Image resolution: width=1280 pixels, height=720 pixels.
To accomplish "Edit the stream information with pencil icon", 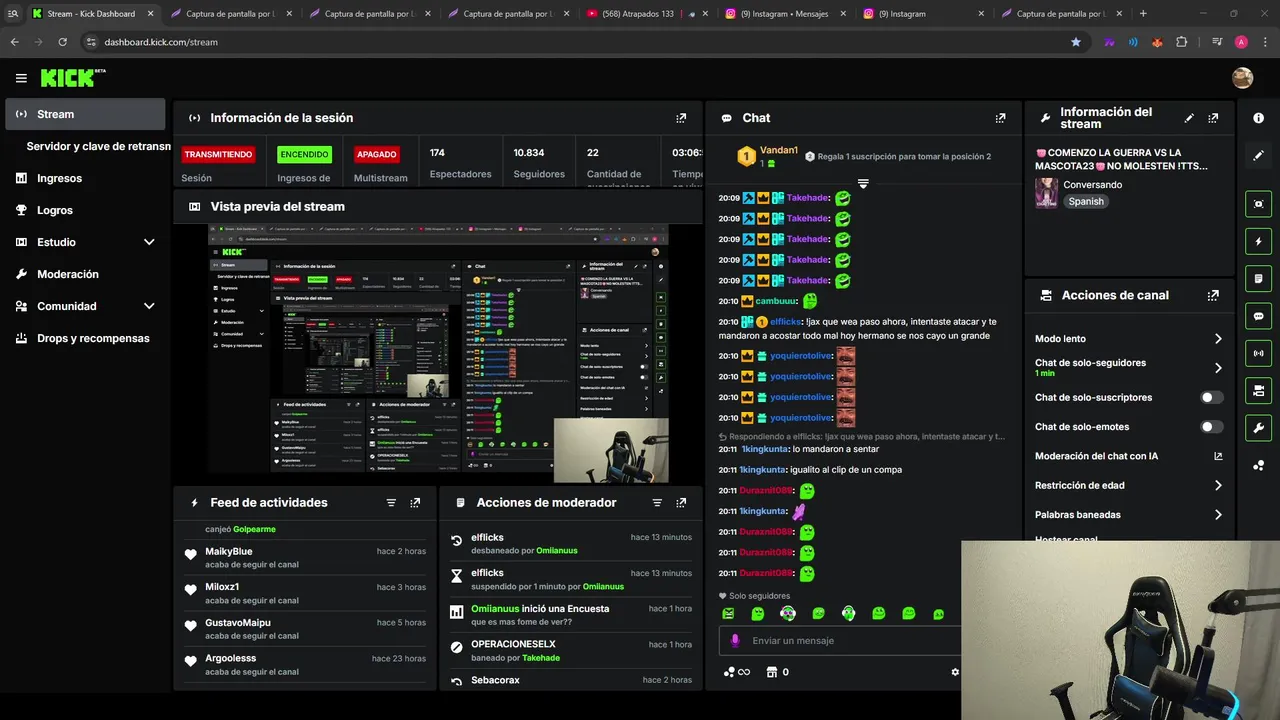I will point(1189,118).
